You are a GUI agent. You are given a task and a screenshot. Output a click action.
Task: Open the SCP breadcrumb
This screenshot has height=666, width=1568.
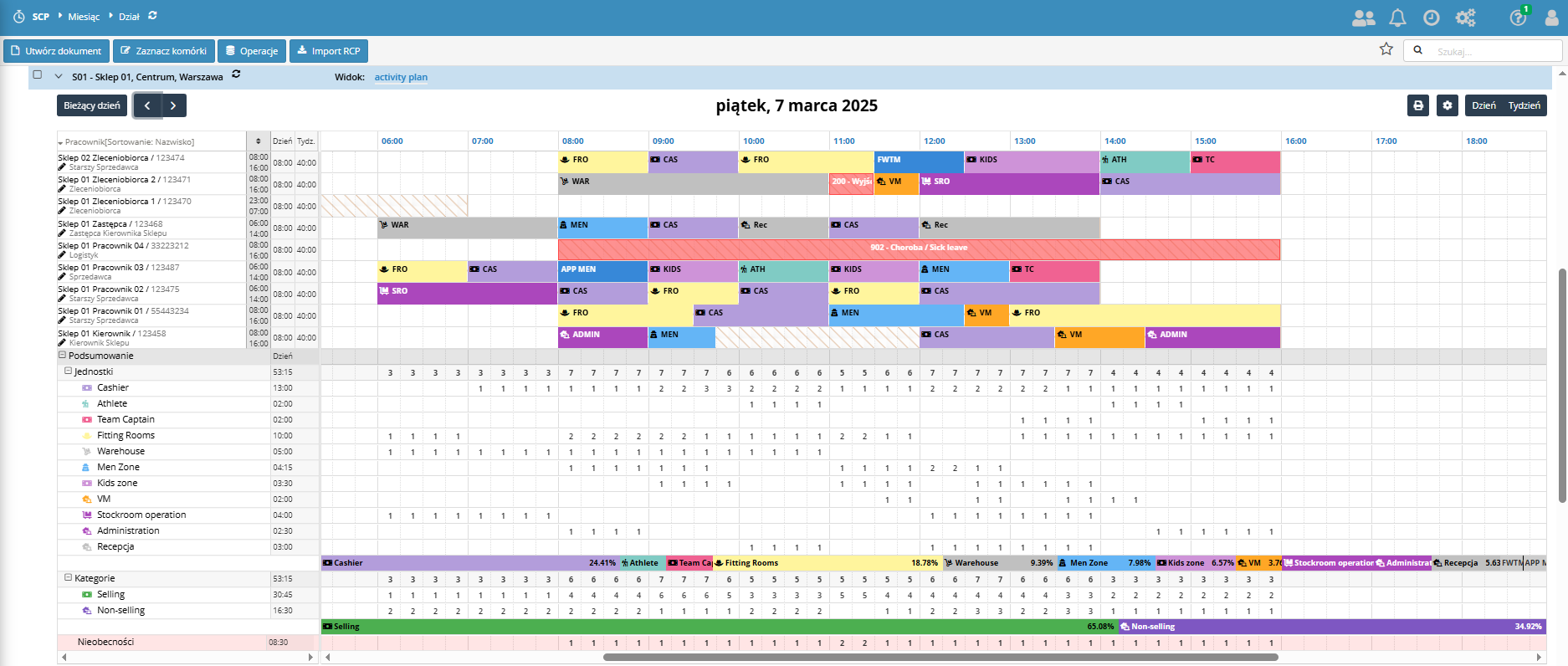pos(40,17)
